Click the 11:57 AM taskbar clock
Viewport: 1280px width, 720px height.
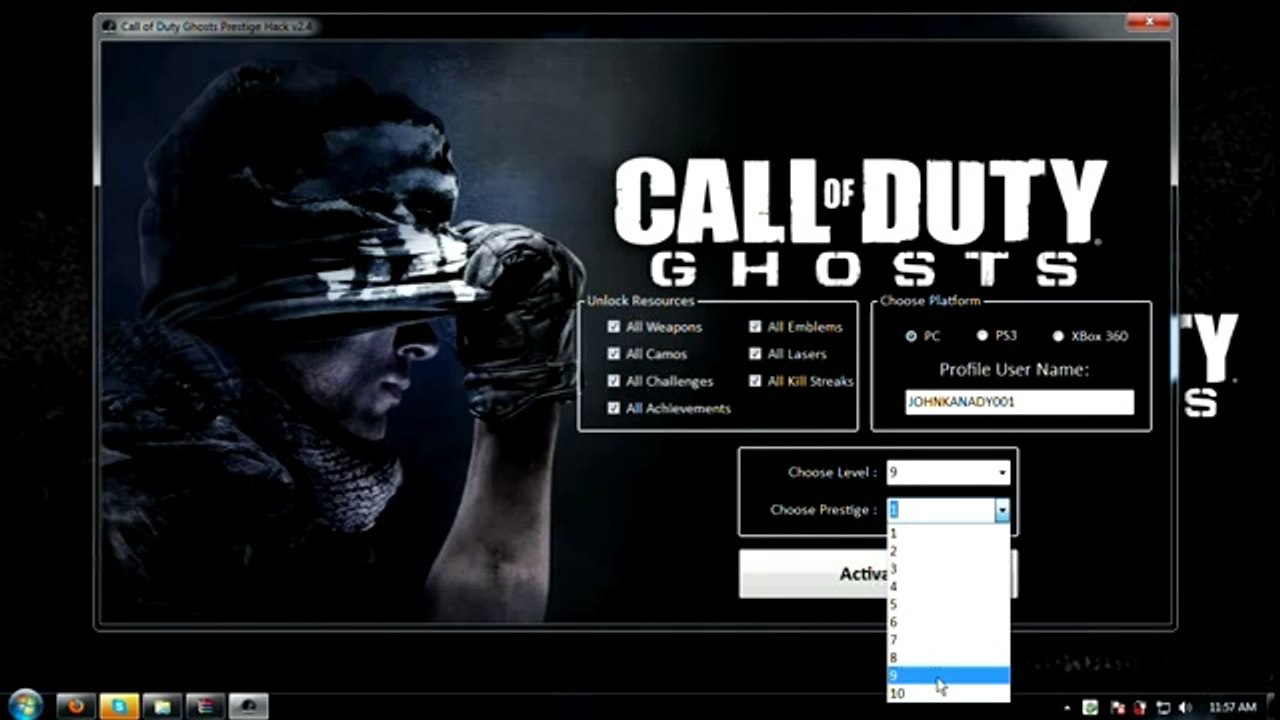coord(1232,708)
